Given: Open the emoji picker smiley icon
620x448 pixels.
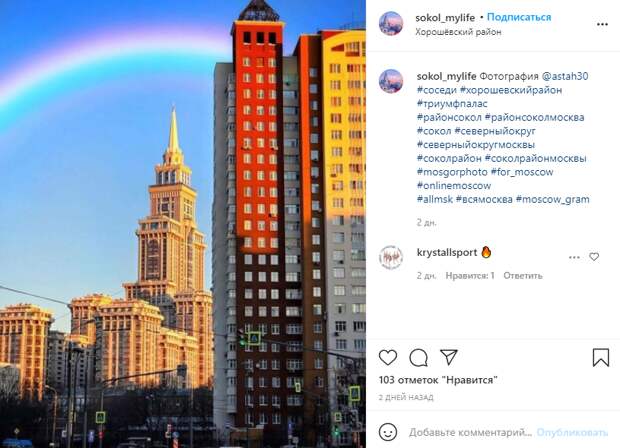Looking at the screenshot, I should pyautogui.click(x=388, y=432).
